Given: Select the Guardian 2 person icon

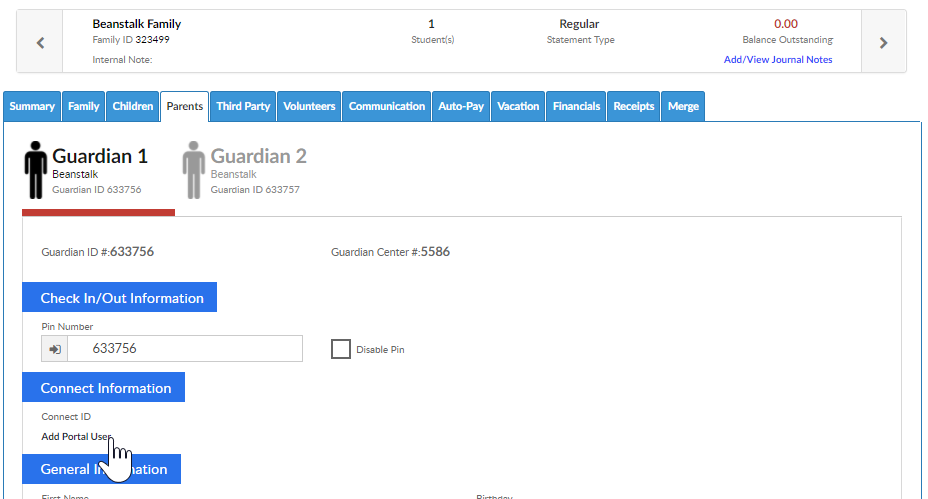Looking at the screenshot, I should click(x=194, y=170).
